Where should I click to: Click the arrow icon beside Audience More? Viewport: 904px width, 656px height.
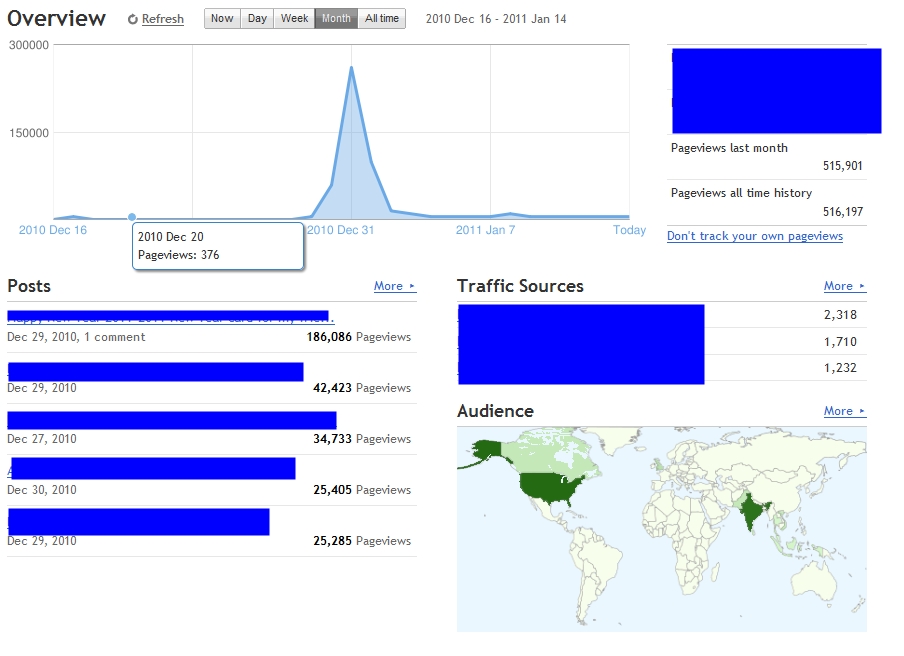(861, 411)
